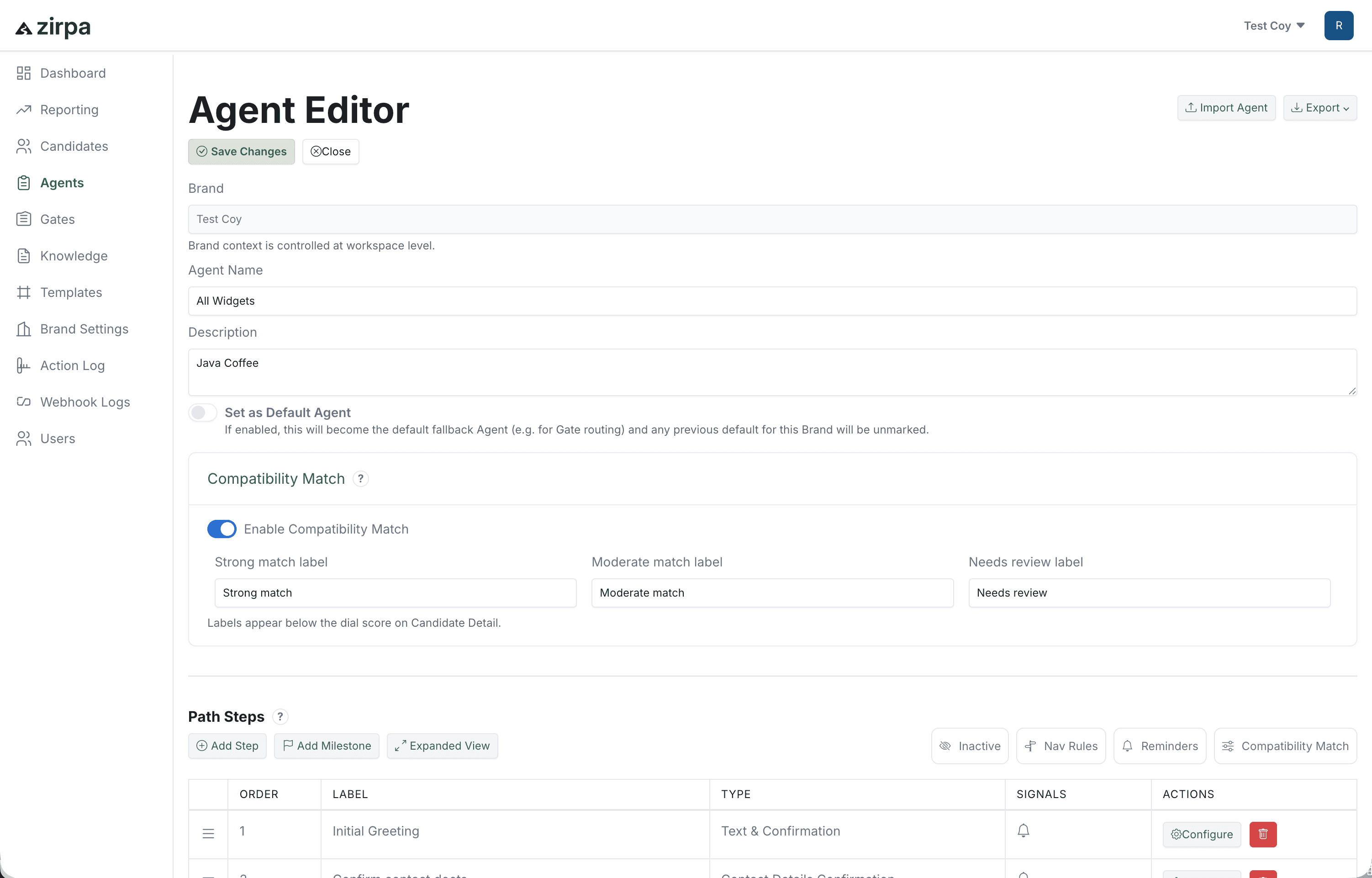Click the red trash delete icon for Initial Greeting
The height and width of the screenshot is (878, 1372).
[x=1262, y=834]
